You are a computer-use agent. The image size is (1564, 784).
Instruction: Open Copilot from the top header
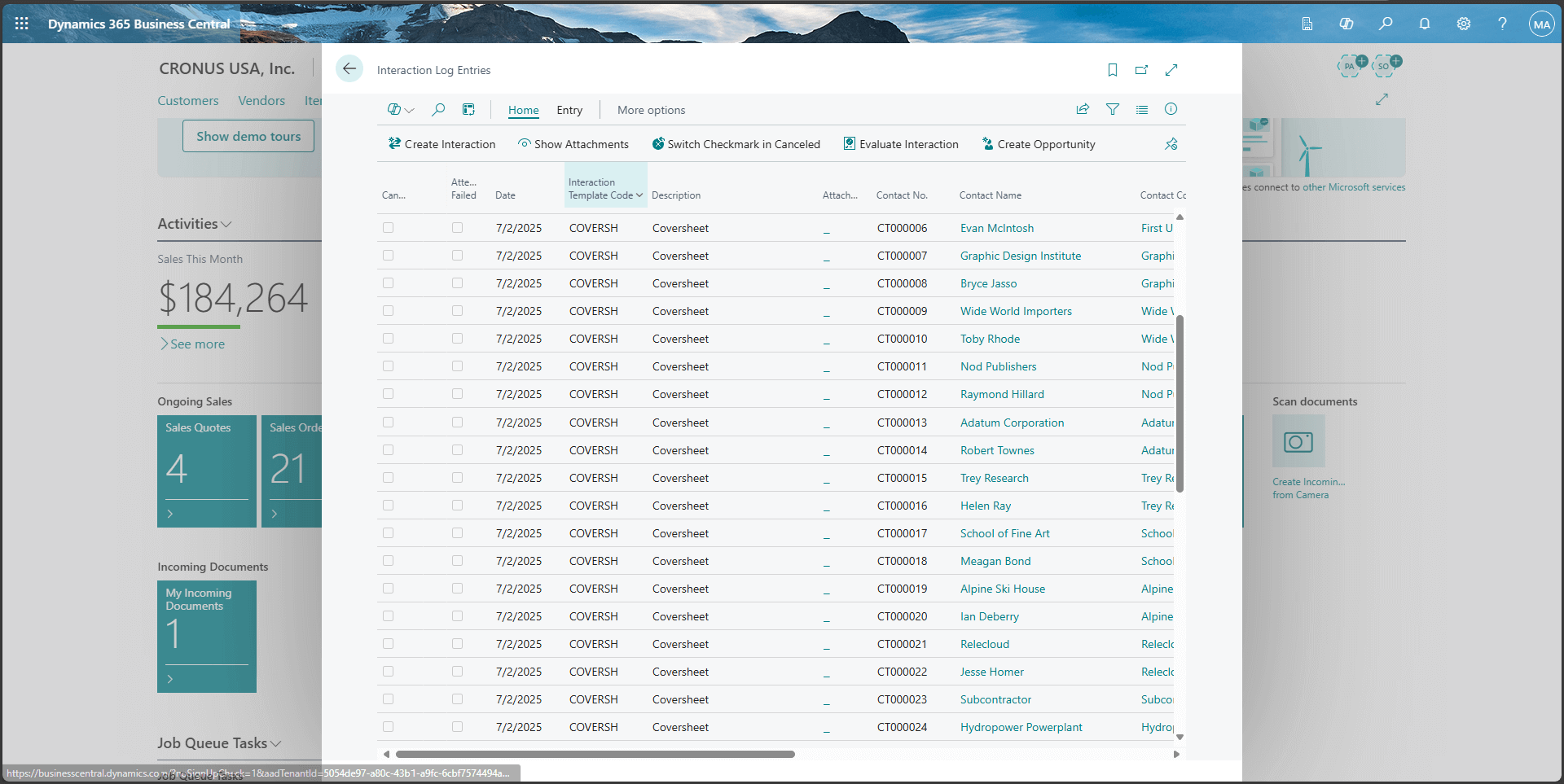click(1346, 24)
